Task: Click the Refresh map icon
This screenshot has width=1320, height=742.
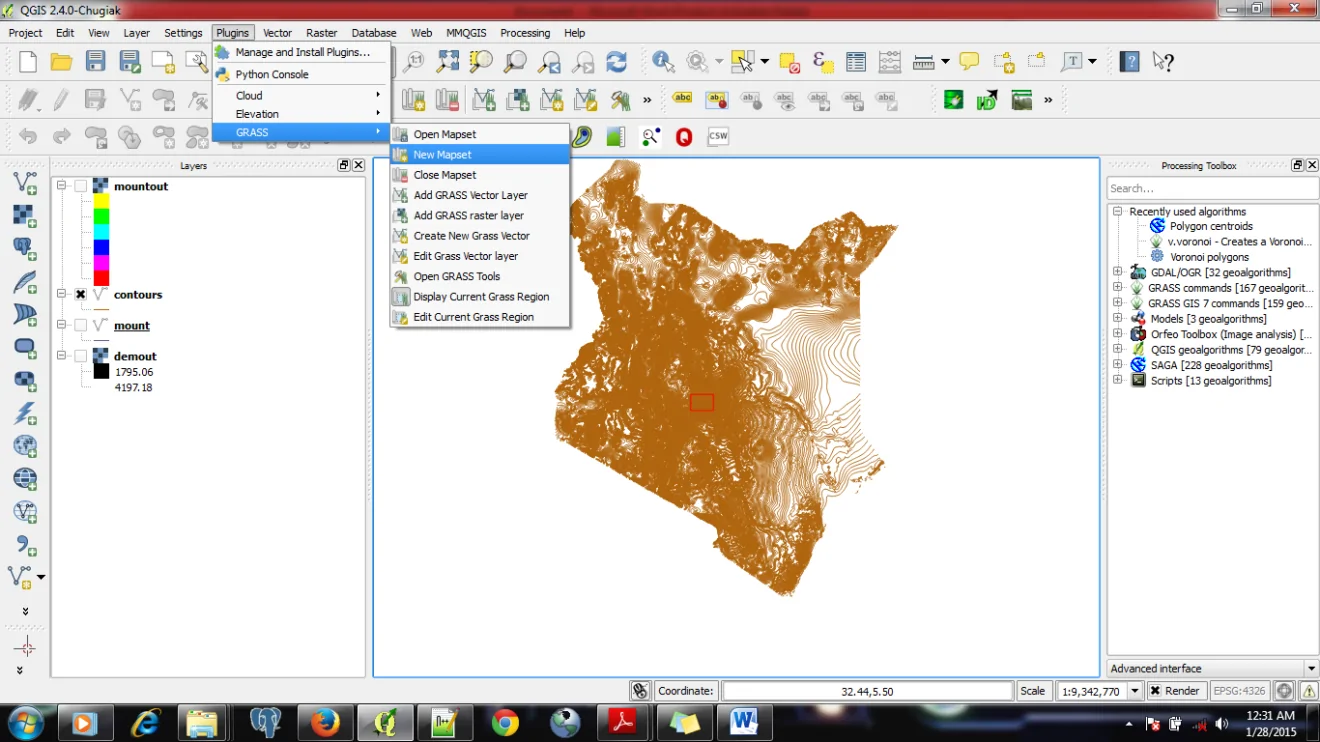Action: point(617,61)
